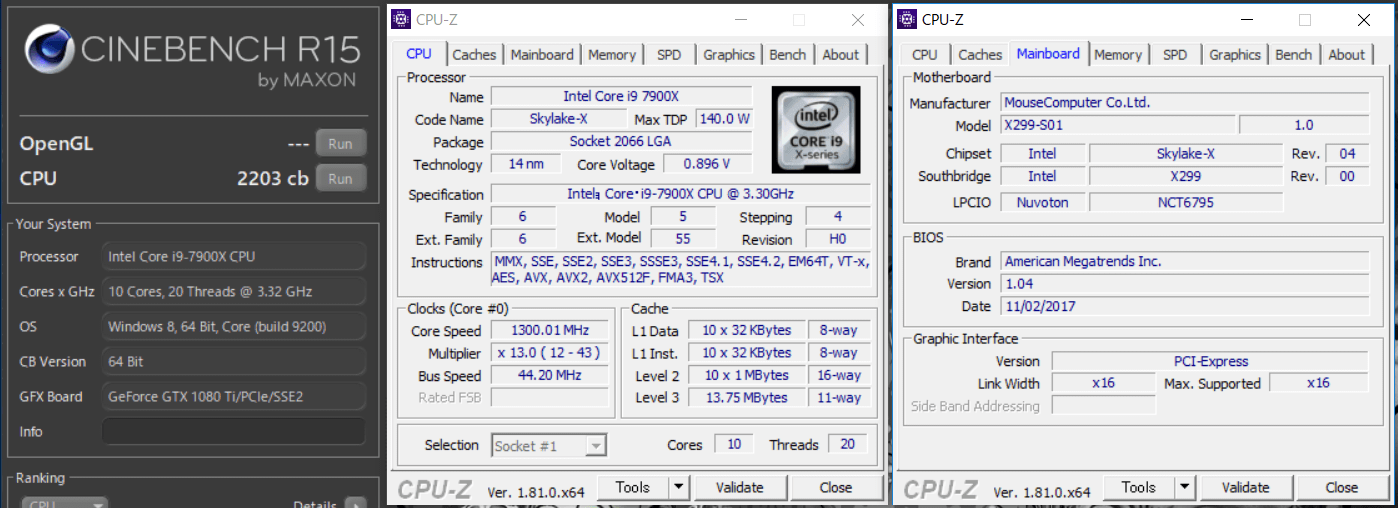1398x508 pixels.
Task: Minimize the right CPU-Z window
Action: [x=1246, y=20]
